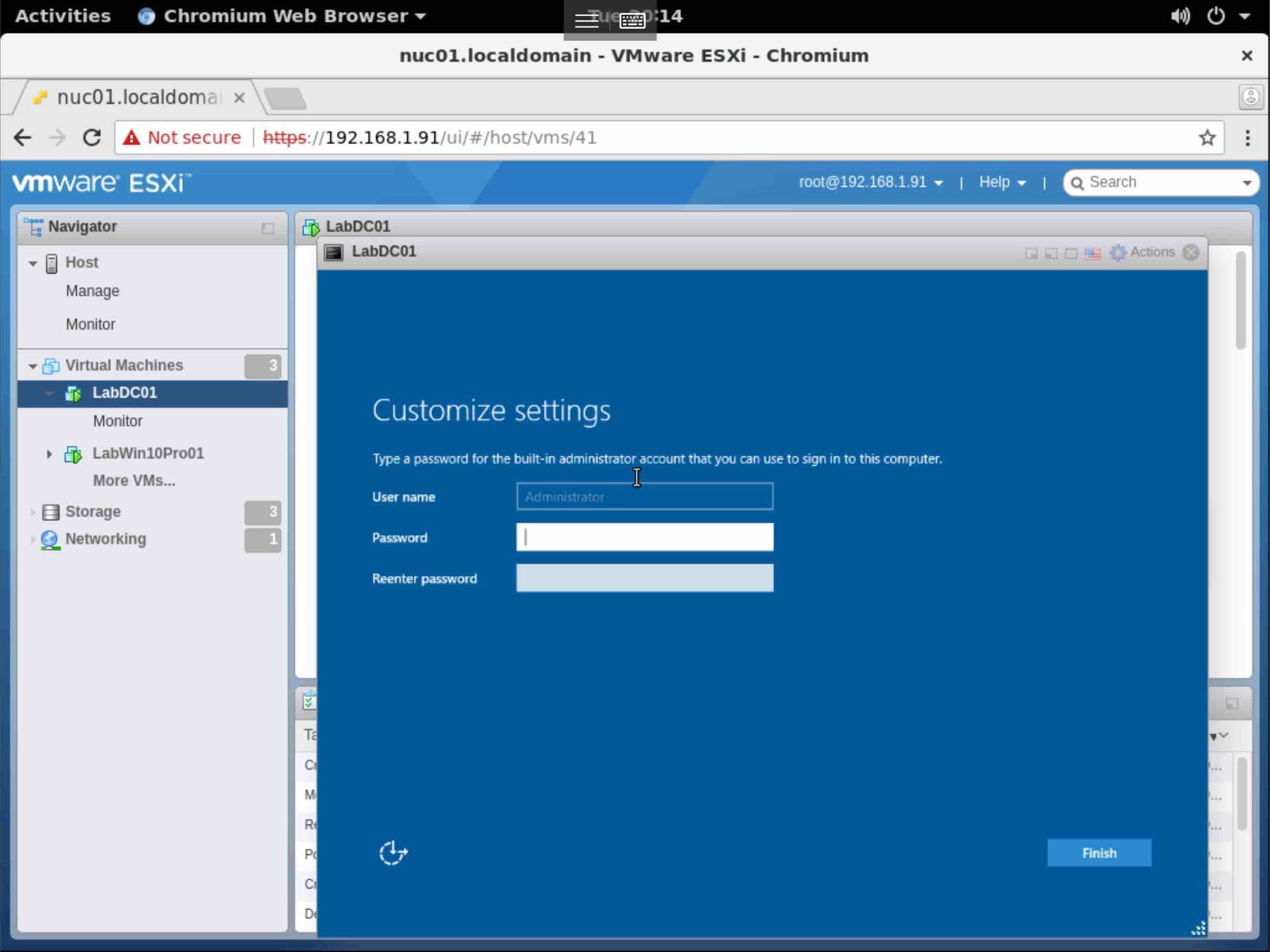Screen dimensions: 1270x952
Task: Click the Not secure warning indicator
Action: click(182, 138)
